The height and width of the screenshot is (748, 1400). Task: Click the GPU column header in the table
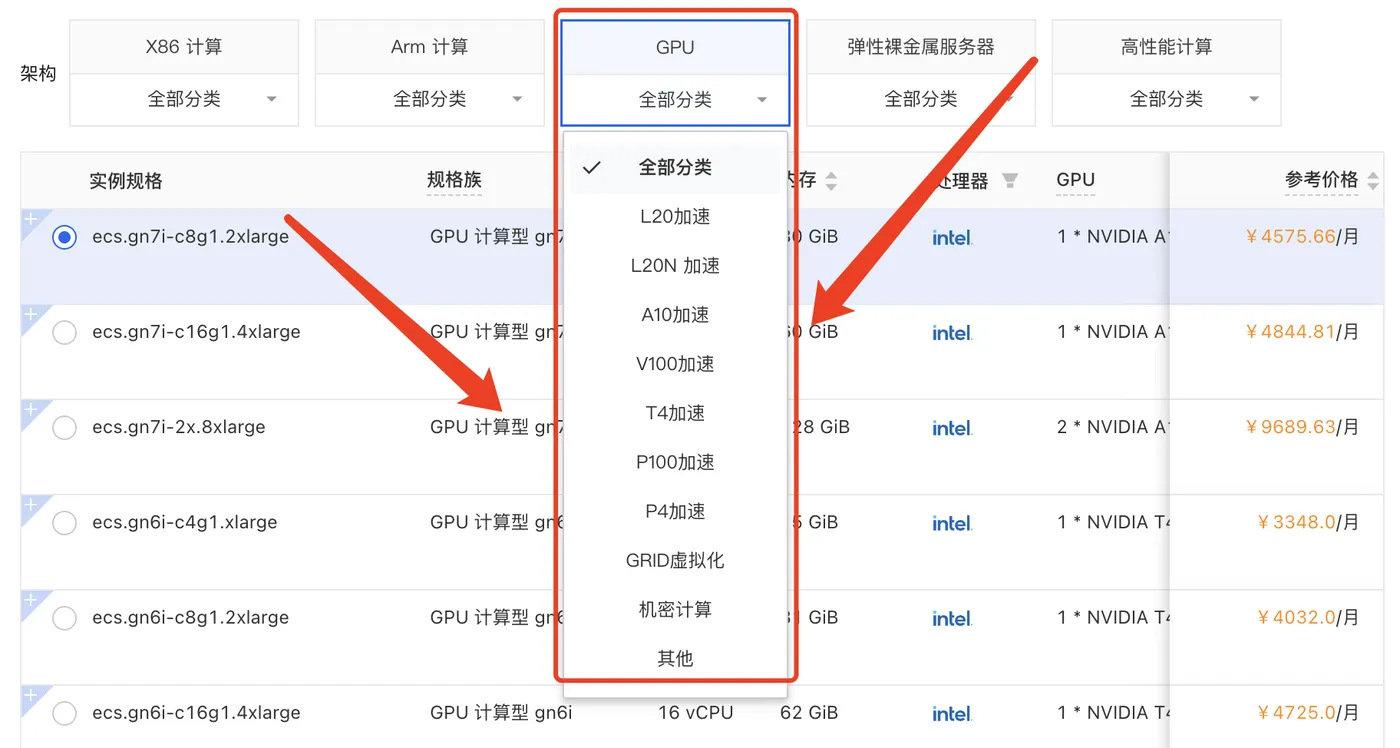click(x=1076, y=180)
